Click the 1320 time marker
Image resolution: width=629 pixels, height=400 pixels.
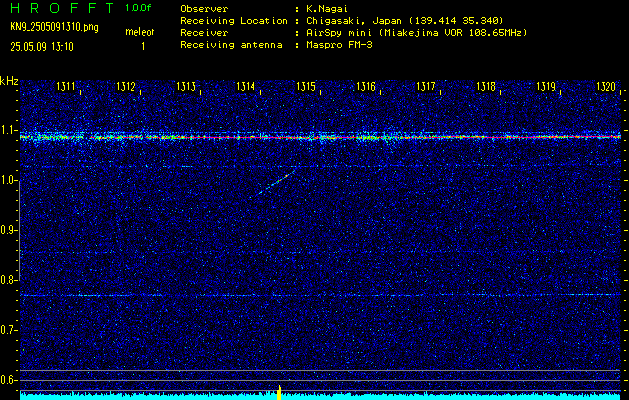(606, 86)
